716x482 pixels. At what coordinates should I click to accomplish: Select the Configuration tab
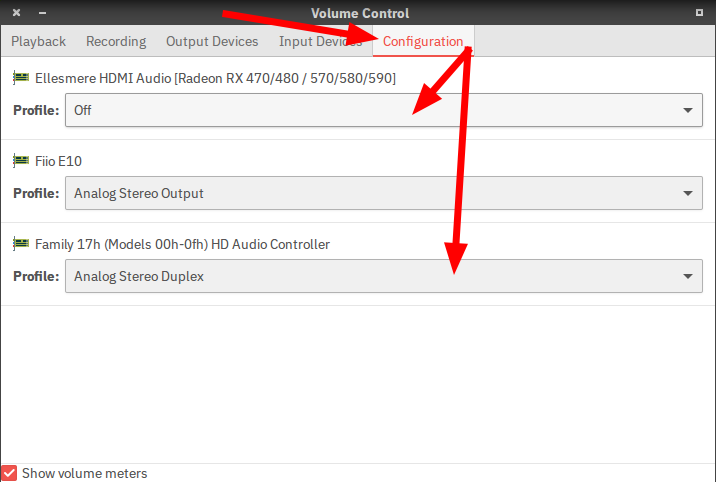[x=423, y=42]
